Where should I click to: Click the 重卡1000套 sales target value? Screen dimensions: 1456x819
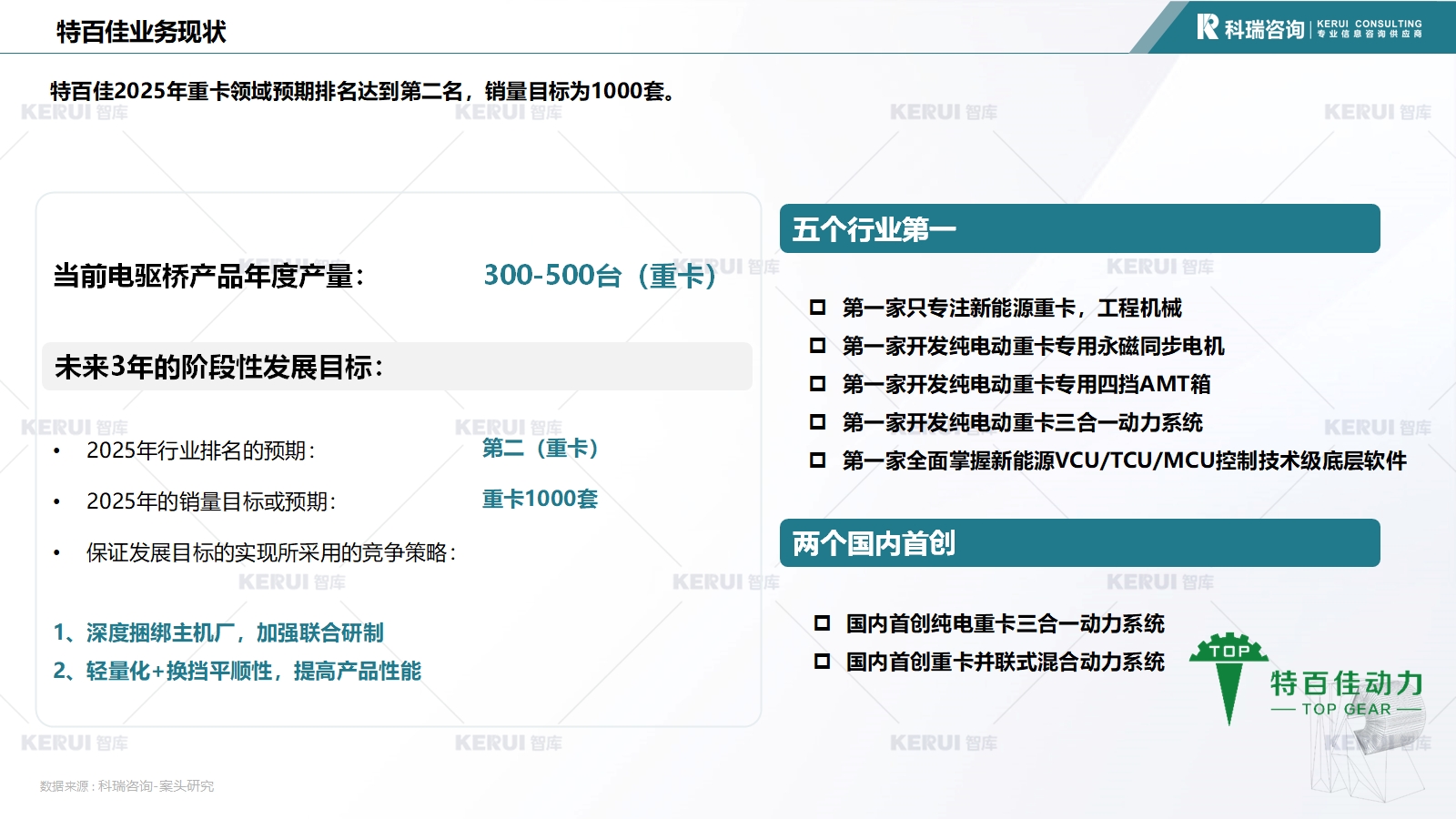540,499
